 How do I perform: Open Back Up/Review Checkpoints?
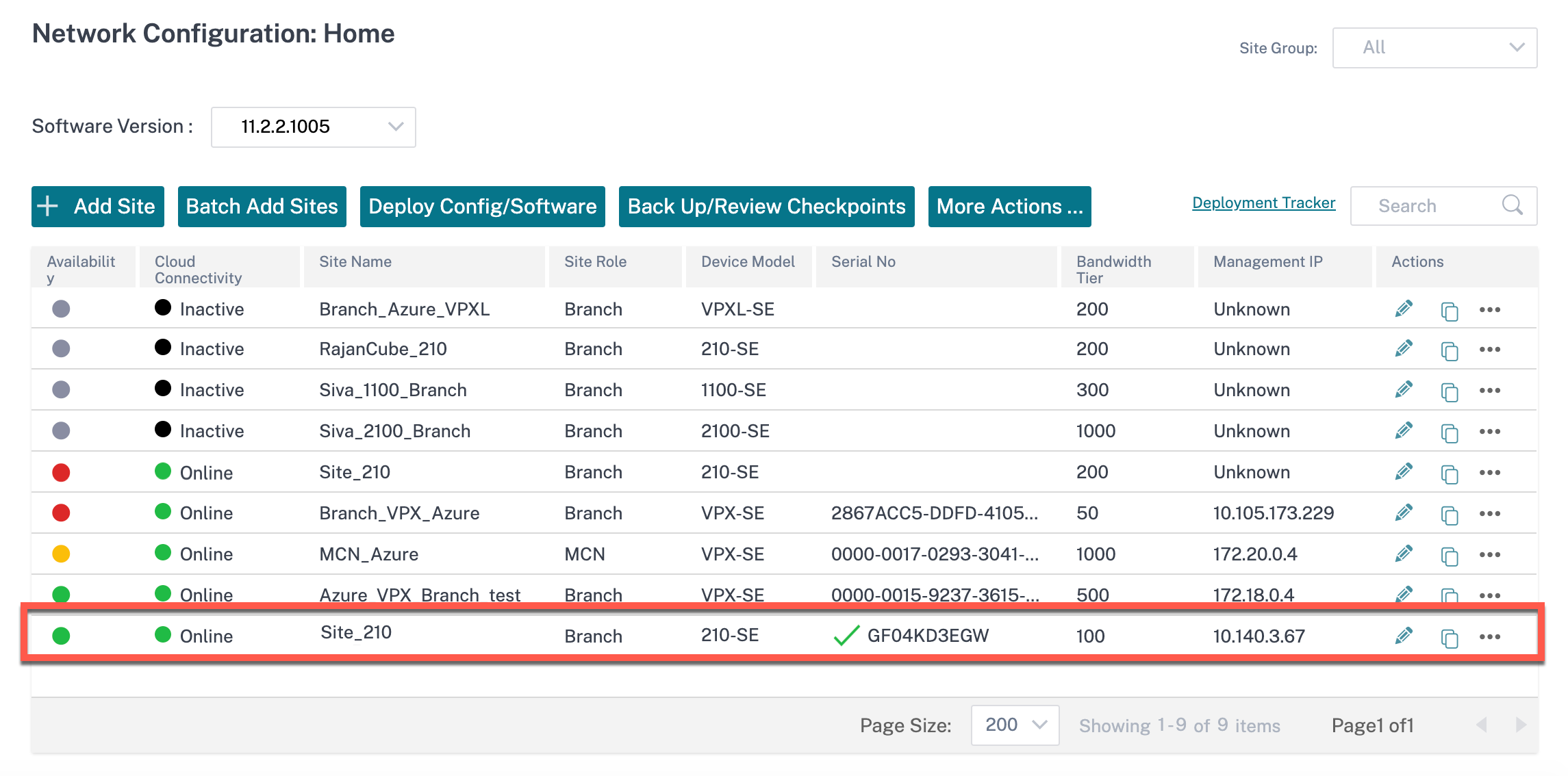(x=767, y=206)
